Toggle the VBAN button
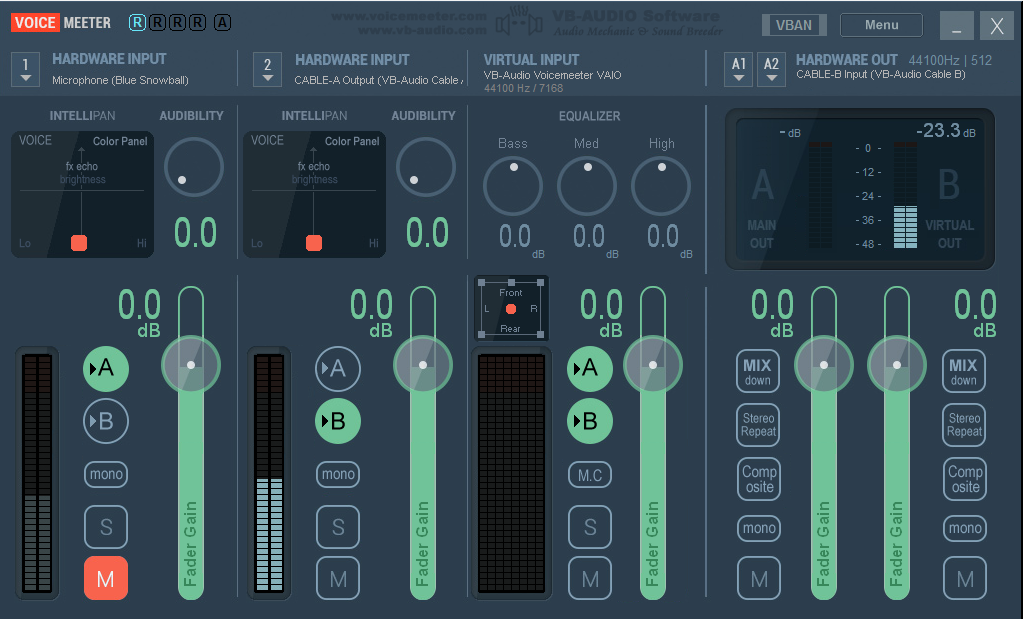This screenshot has height=619, width=1023. [794, 25]
